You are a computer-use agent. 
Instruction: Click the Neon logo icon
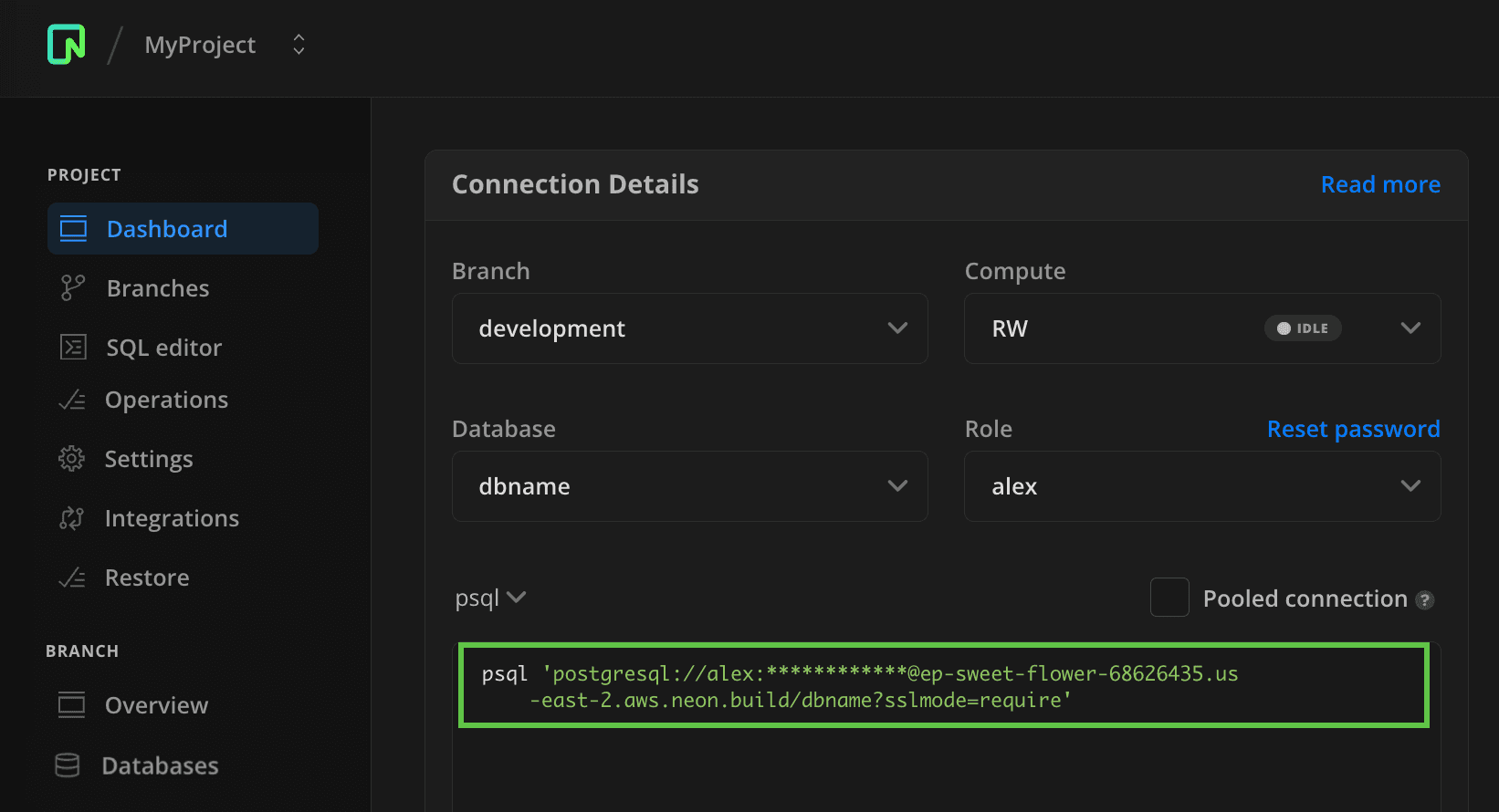click(67, 44)
